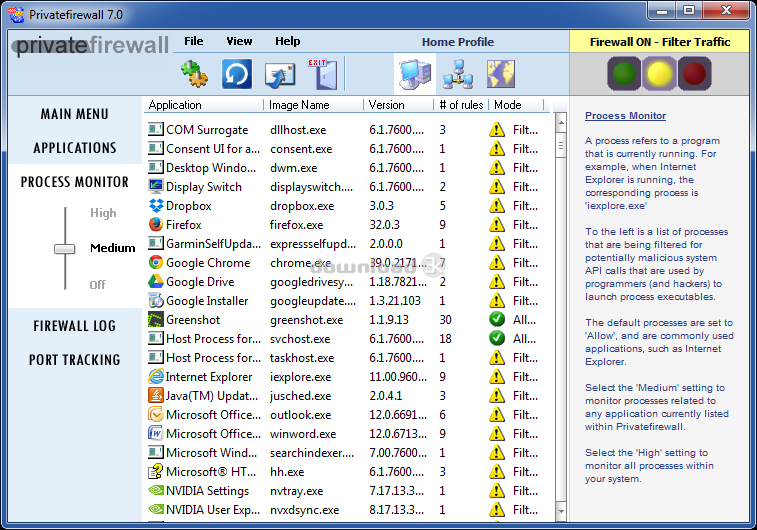This screenshot has height=530, width=757.
Task: Select the network computers profile icon
Action: click(x=457, y=74)
